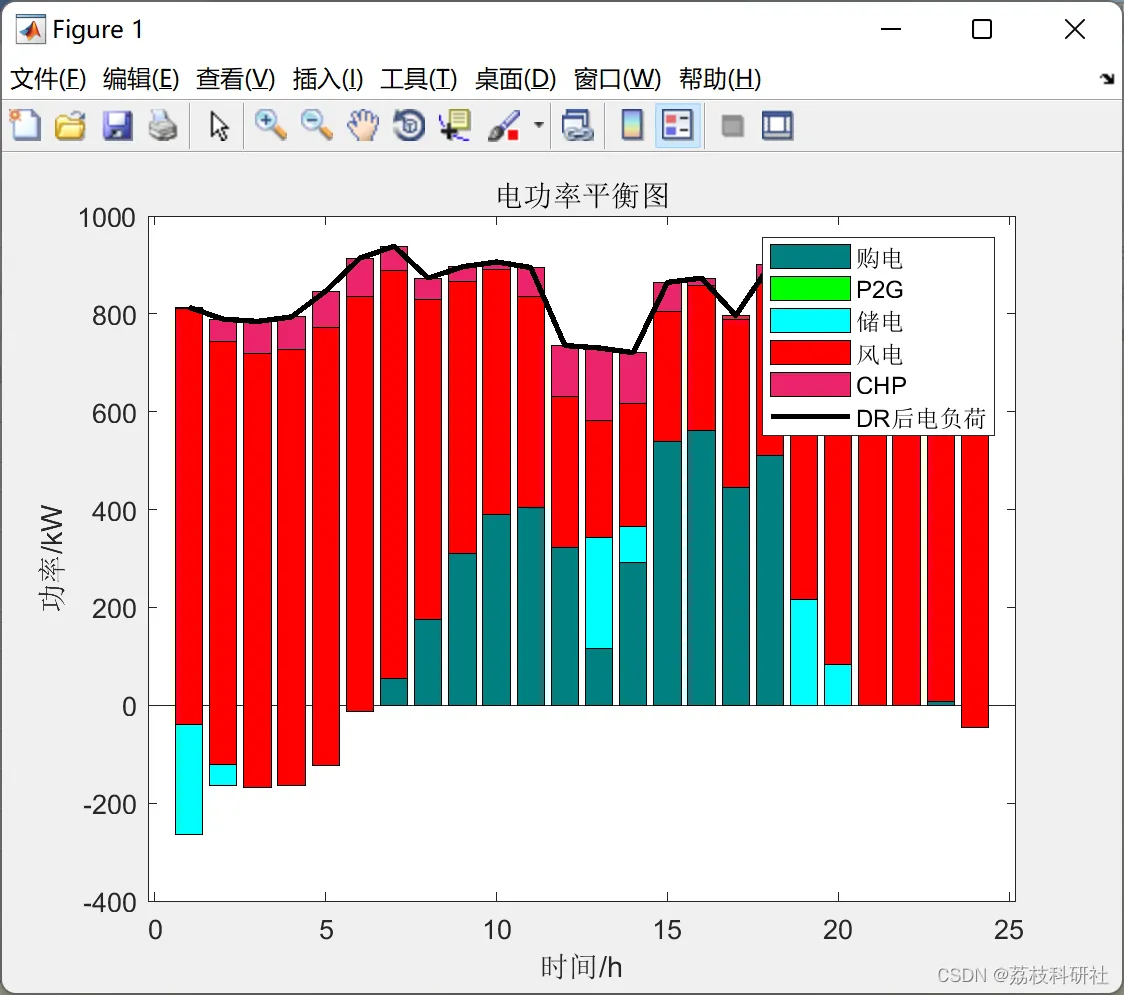Open the 桌面(D) menu

(515, 79)
